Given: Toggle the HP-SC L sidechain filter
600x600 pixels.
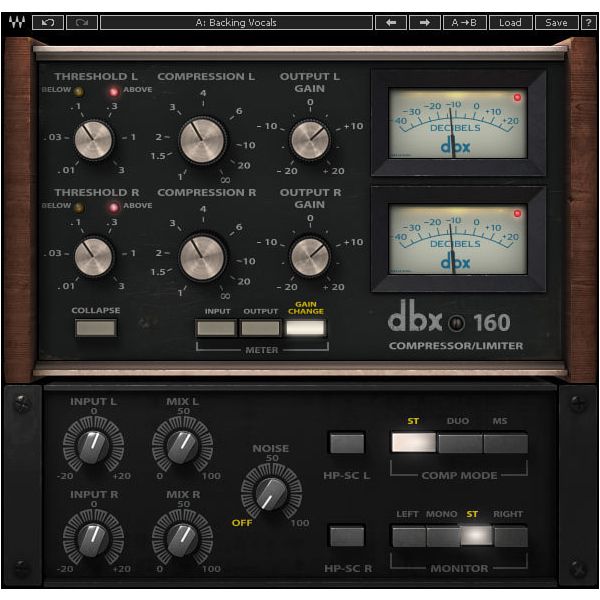Looking at the screenshot, I should point(347,443).
